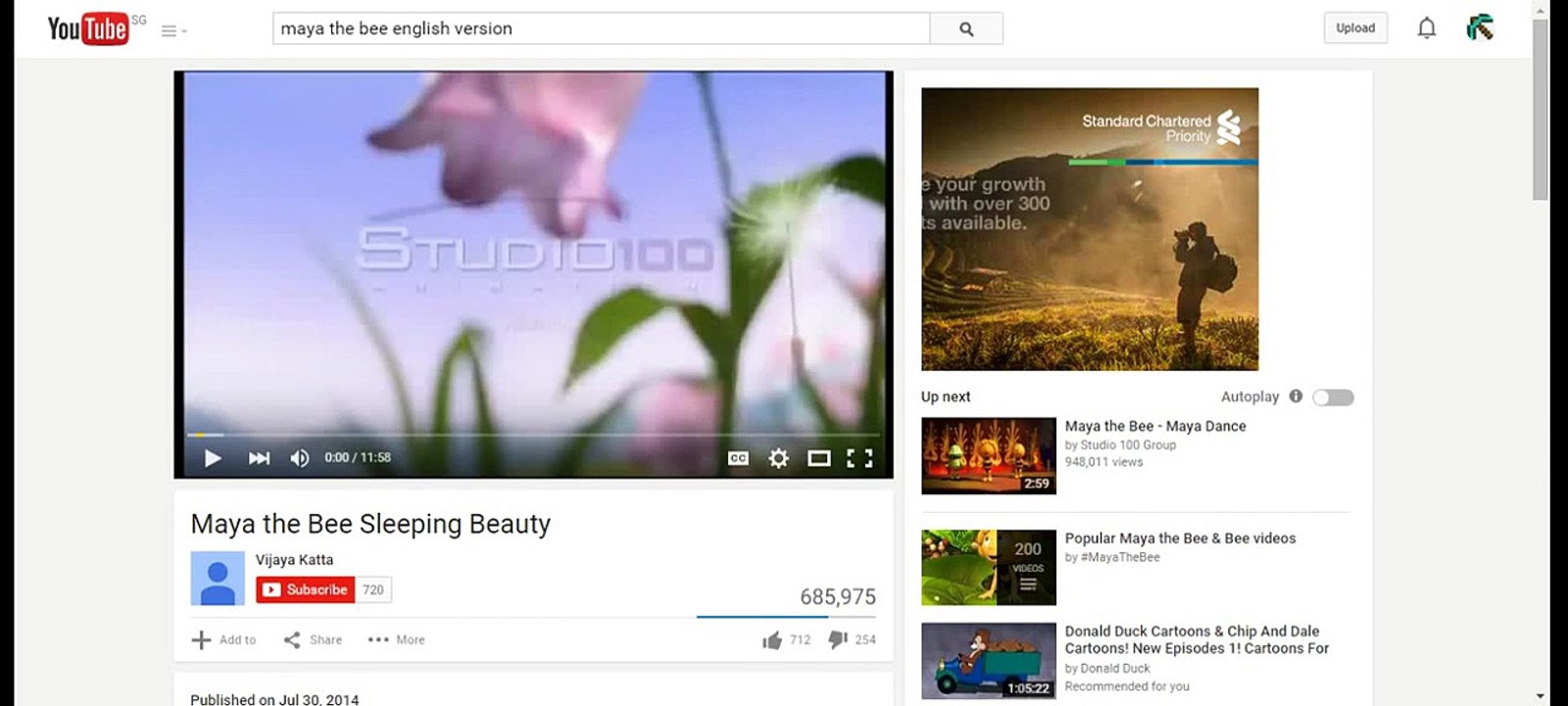
Task: Dislike the video with thumbs down
Action: point(838,639)
